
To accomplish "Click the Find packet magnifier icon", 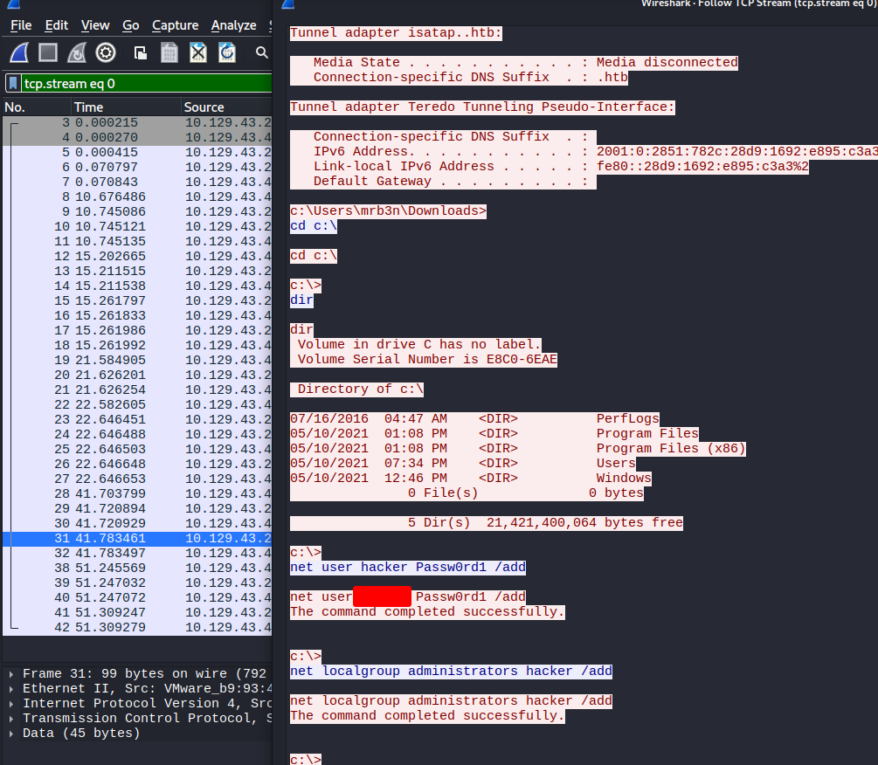I will (262, 52).
